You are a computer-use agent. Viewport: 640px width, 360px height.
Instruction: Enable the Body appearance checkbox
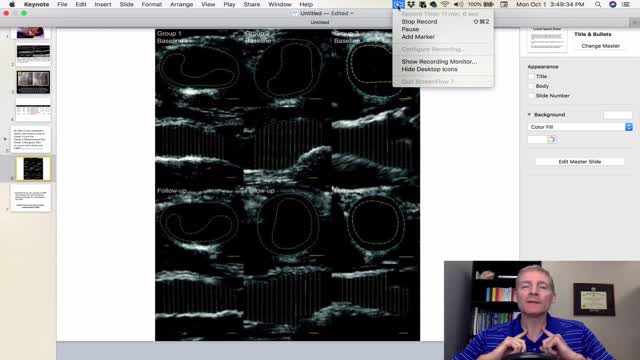click(x=531, y=86)
